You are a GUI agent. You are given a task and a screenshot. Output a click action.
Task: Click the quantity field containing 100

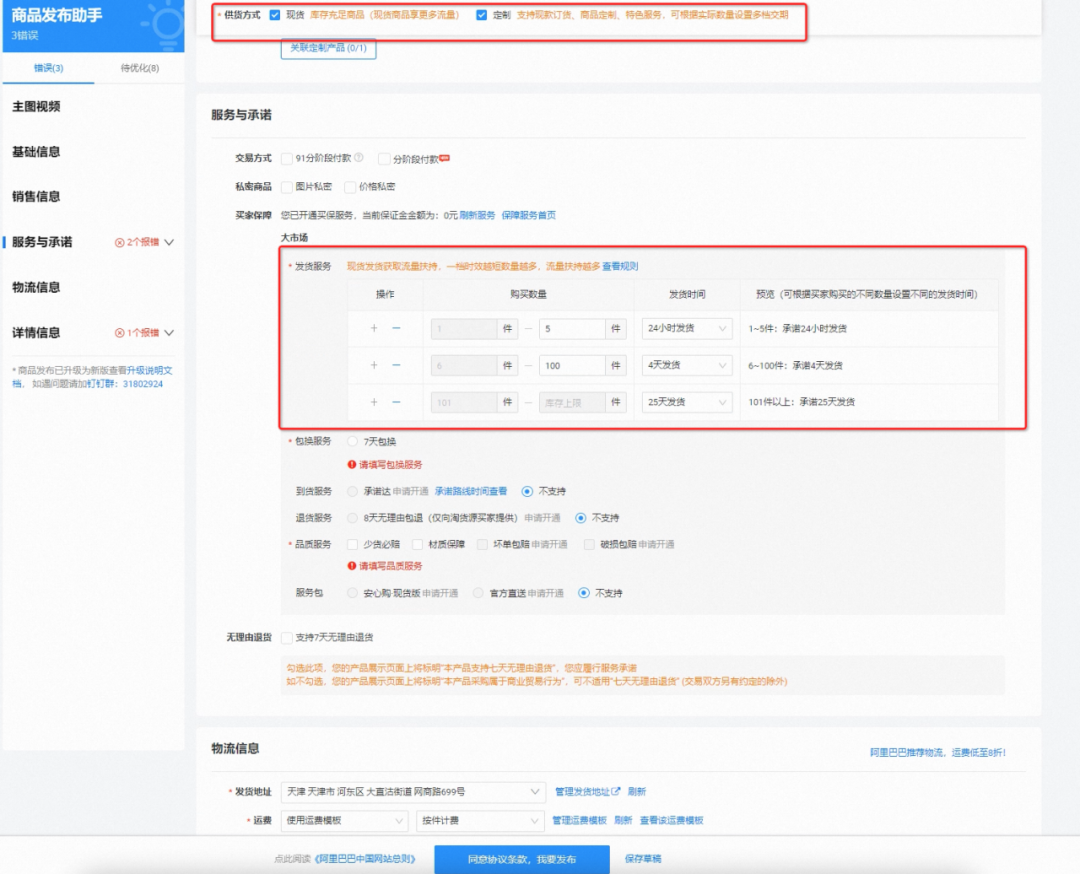pyautogui.click(x=571, y=365)
